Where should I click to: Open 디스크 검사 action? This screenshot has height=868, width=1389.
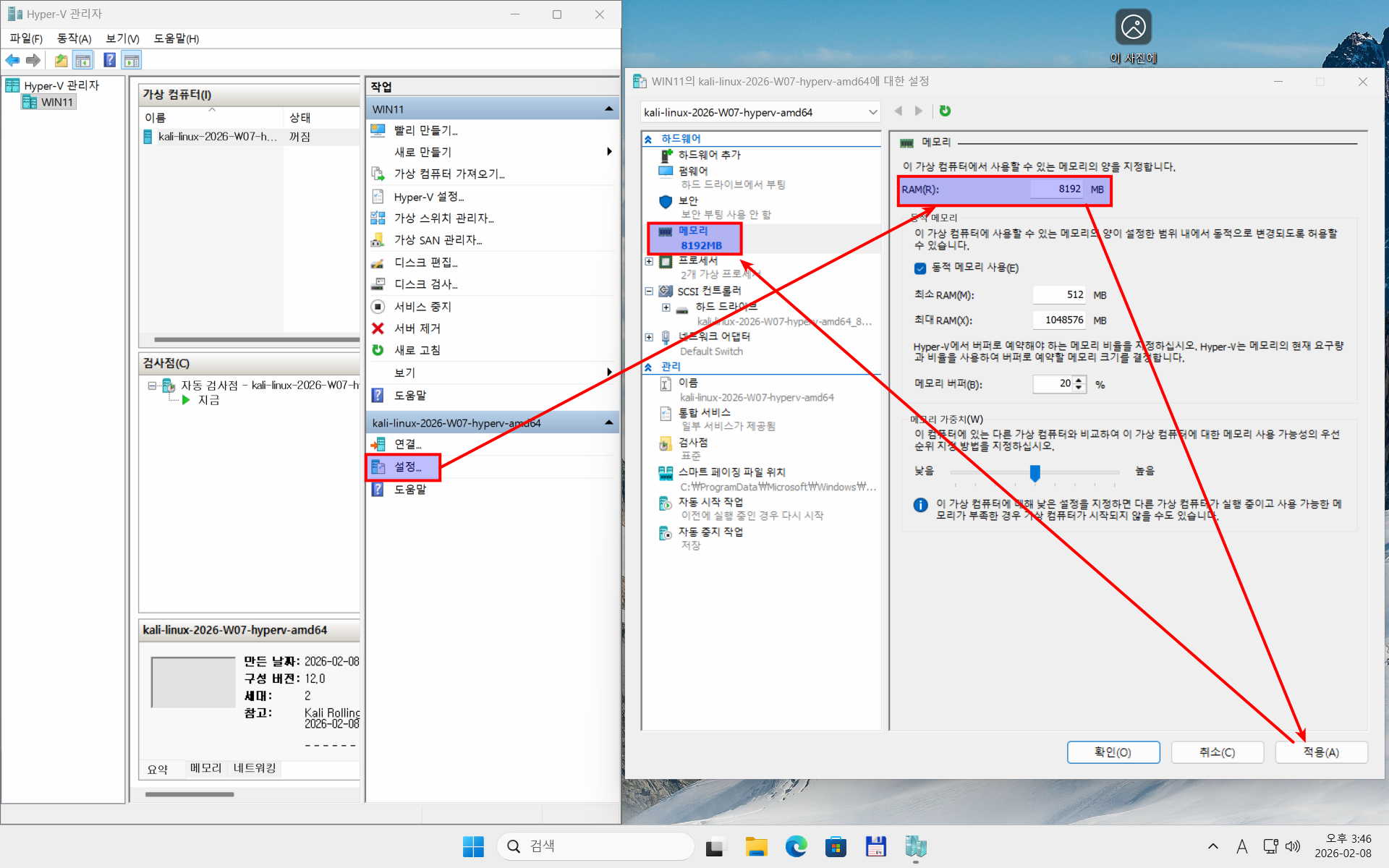425,284
